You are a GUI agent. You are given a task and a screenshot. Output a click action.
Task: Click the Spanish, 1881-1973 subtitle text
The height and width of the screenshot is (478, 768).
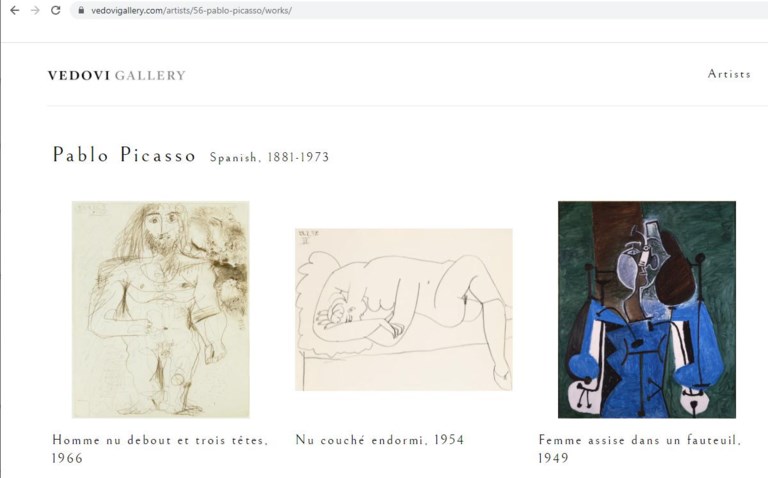pyautogui.click(x=269, y=157)
